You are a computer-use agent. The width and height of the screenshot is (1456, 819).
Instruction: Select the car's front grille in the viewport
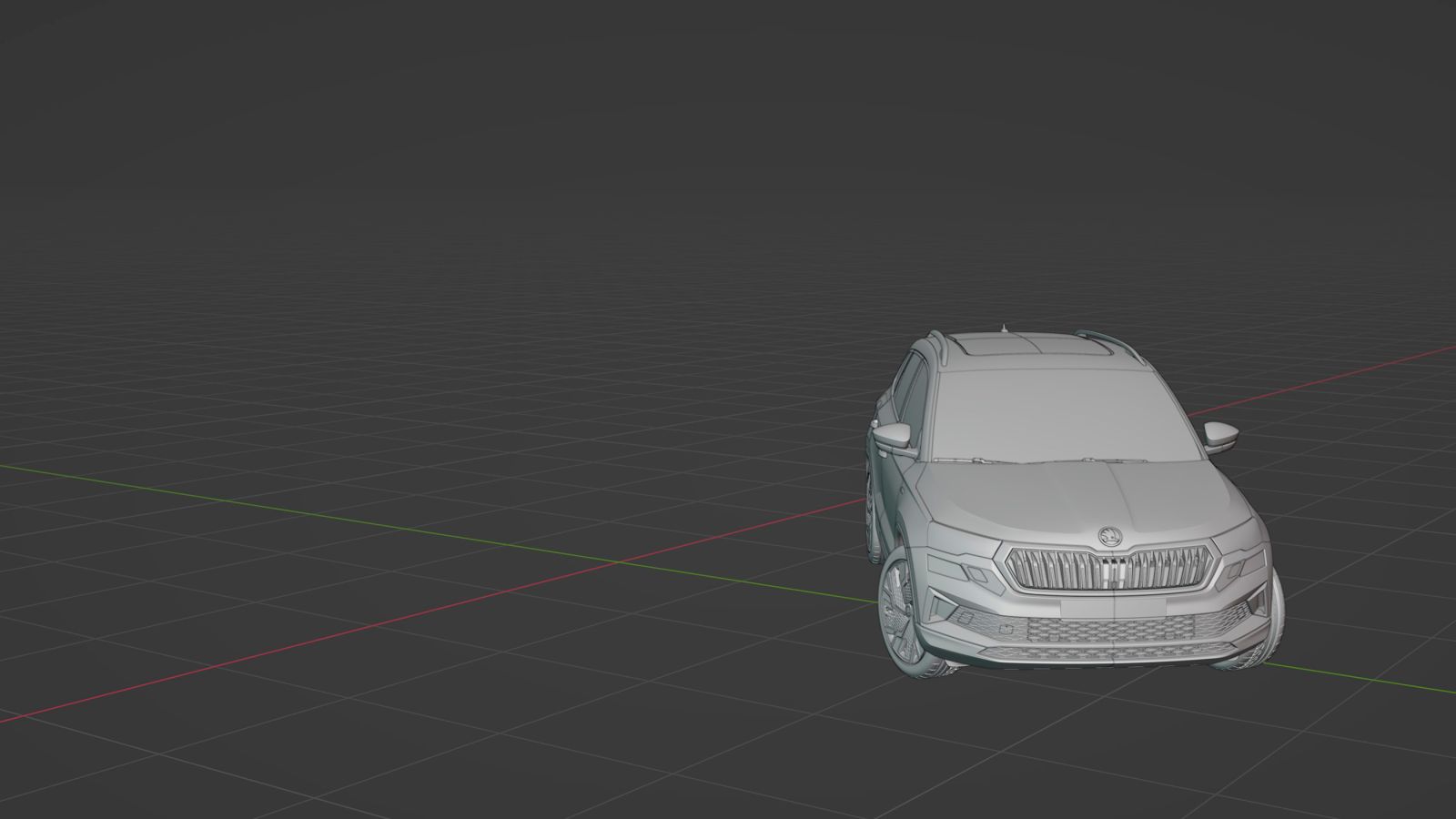tap(1109, 568)
